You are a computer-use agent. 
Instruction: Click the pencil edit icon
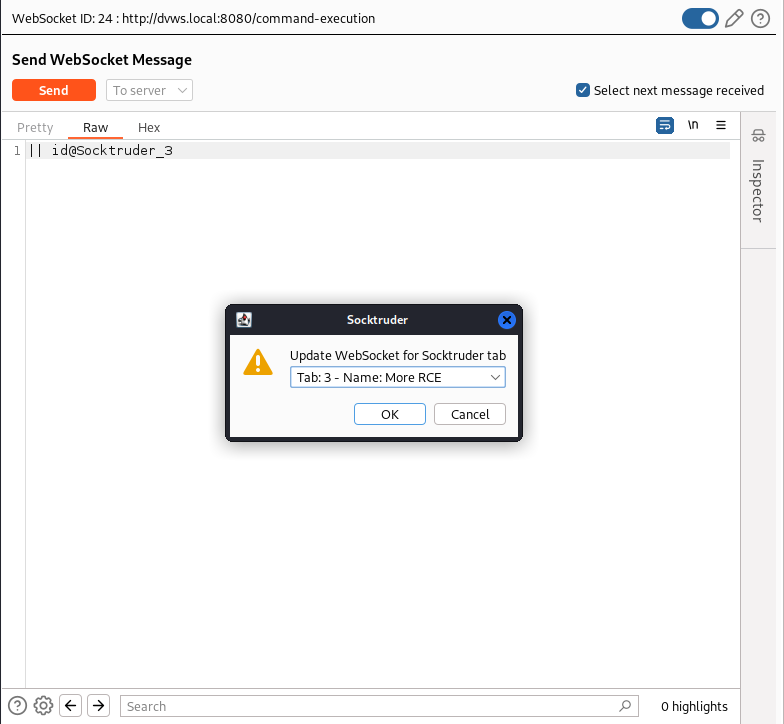click(x=734, y=18)
